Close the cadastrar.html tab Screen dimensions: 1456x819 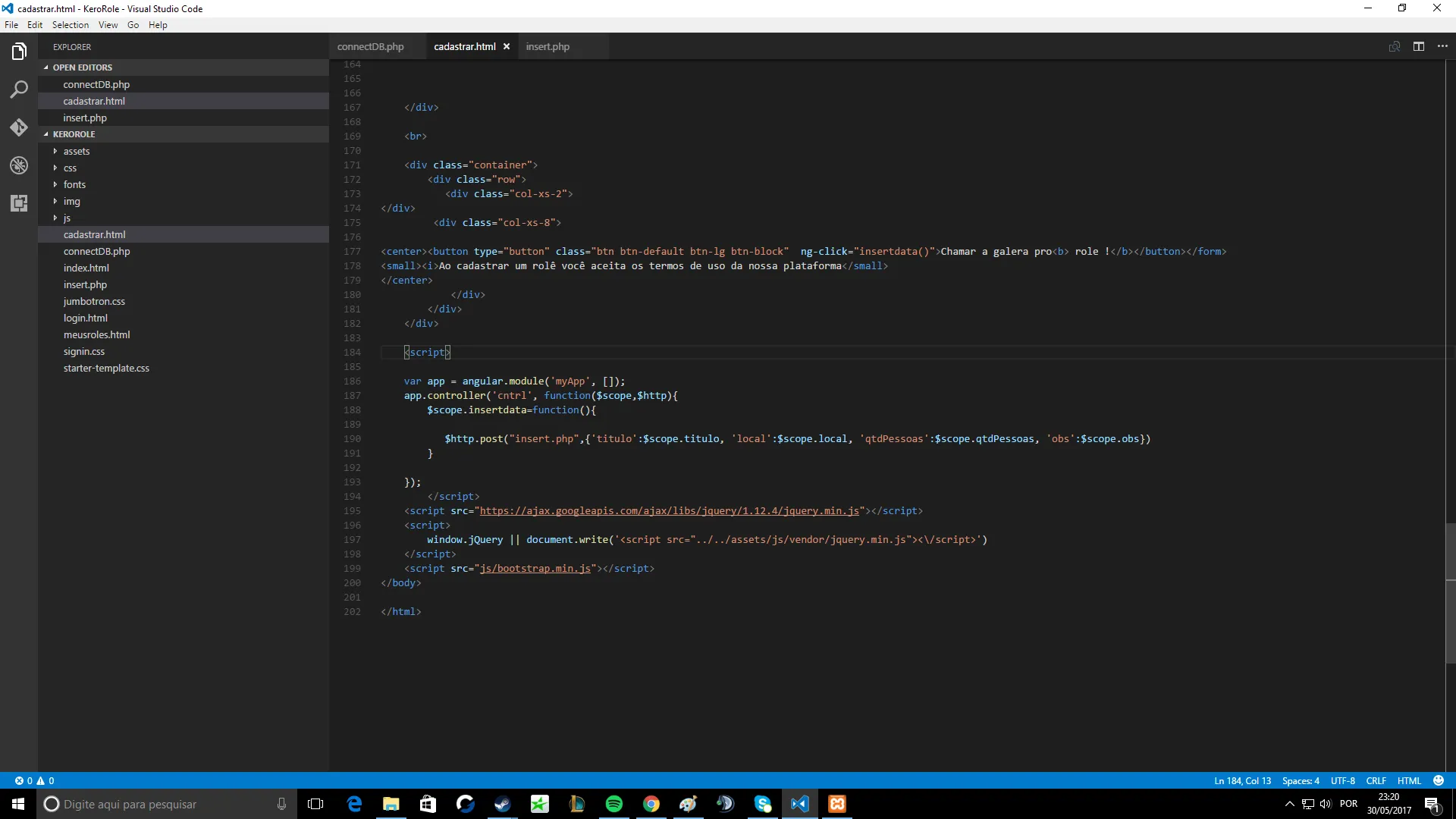pyautogui.click(x=507, y=46)
